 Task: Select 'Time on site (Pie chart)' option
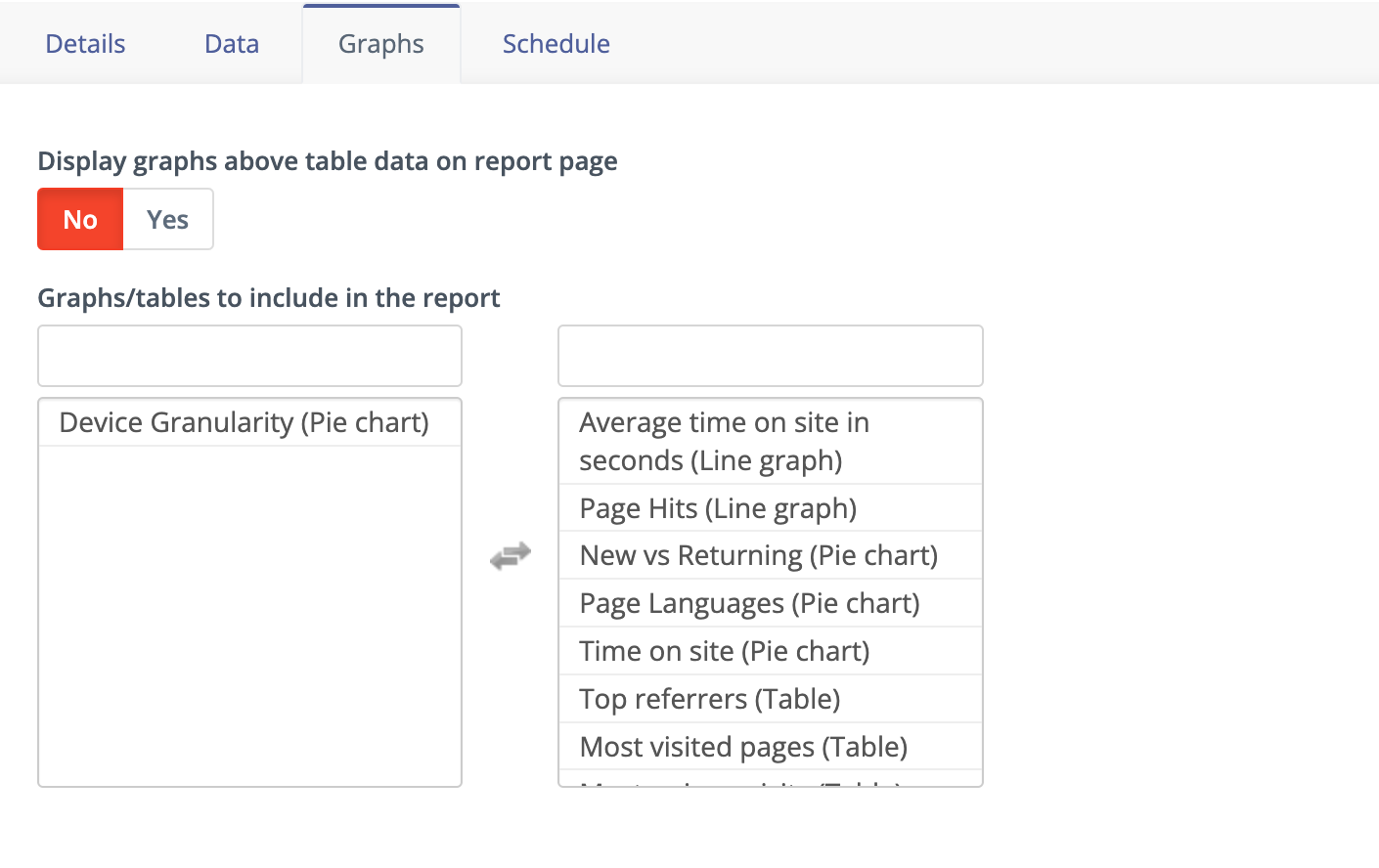(725, 650)
